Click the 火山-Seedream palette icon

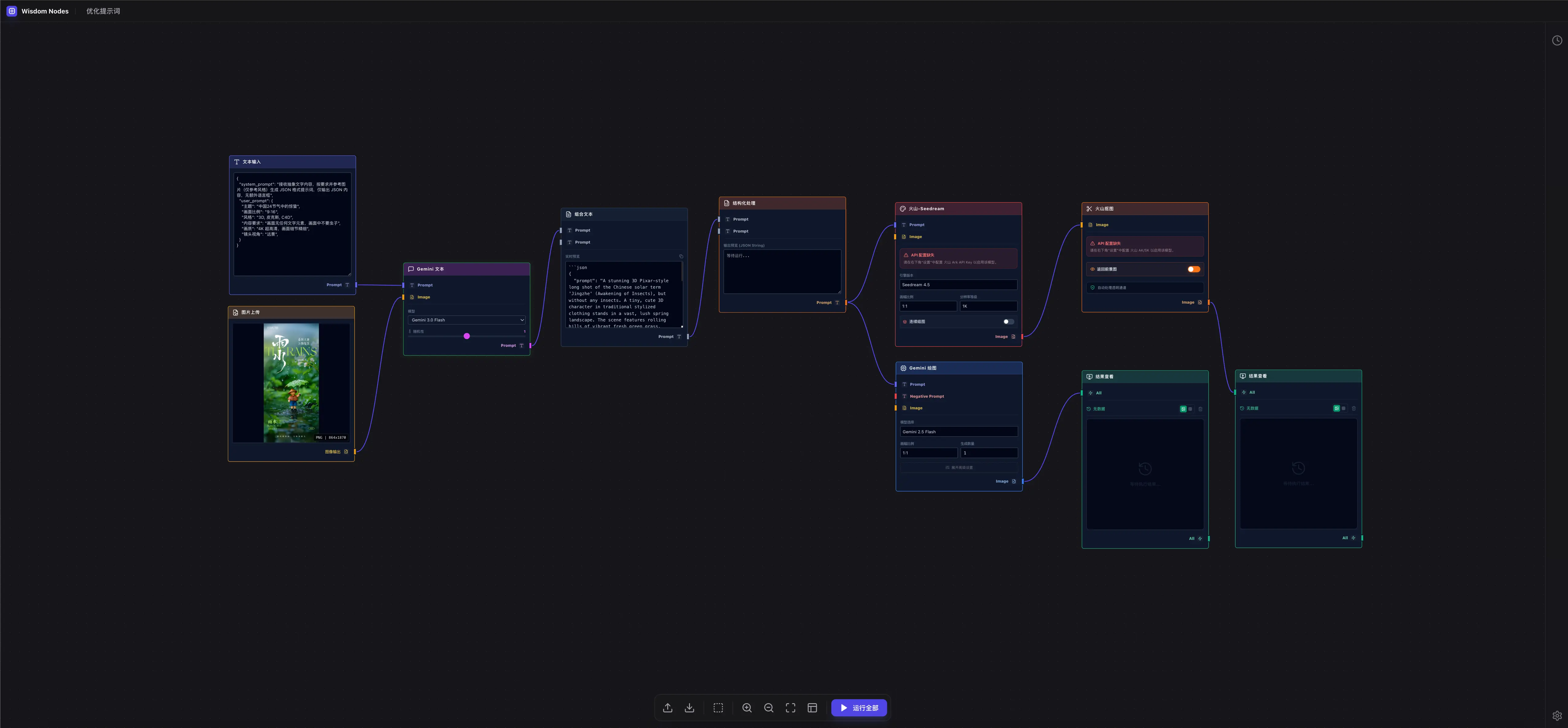coord(903,209)
